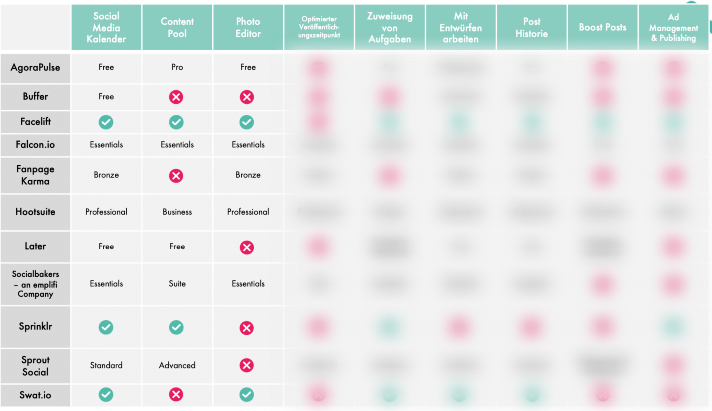Click the red X for Buffer Photo Editor
Image resolution: width=712 pixels, height=411 pixels.
pos(247,97)
